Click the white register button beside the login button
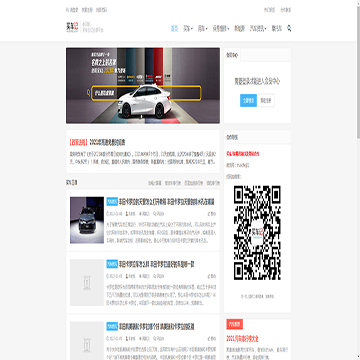This screenshot has width=360, height=360. (x=266, y=100)
